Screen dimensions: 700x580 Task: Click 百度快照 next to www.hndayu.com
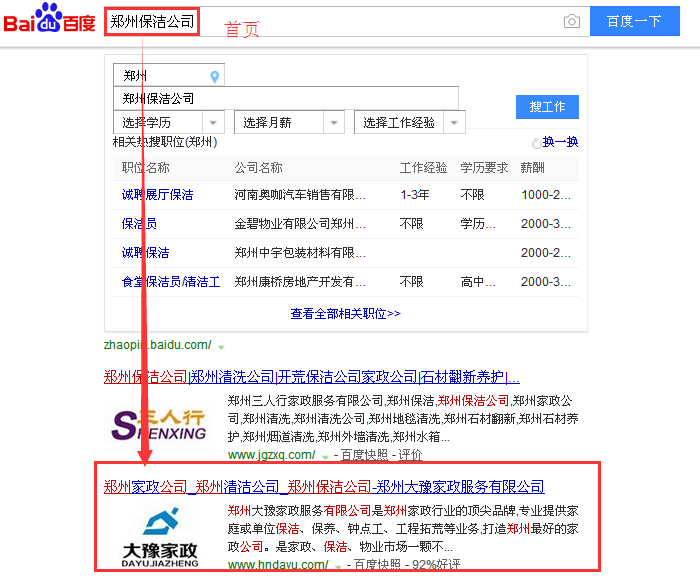377,564
